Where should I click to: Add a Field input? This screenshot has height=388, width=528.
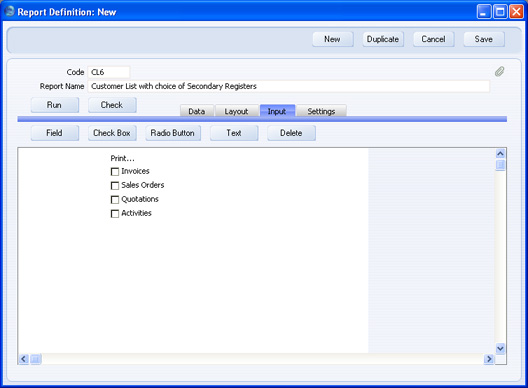[55, 133]
